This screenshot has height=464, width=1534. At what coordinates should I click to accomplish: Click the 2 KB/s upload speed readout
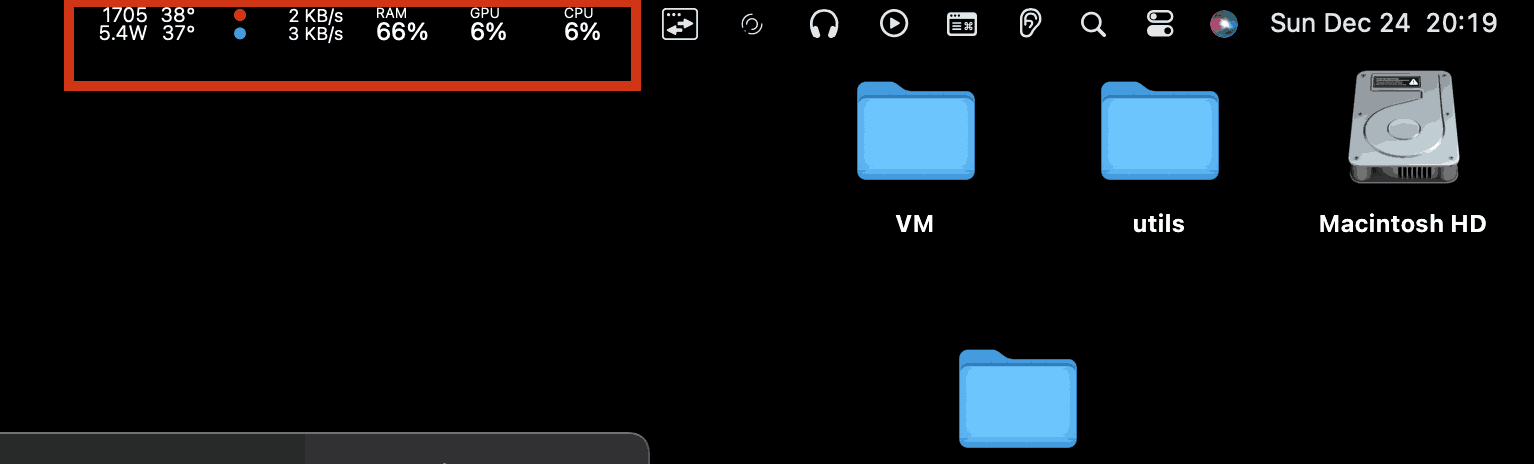[316, 16]
